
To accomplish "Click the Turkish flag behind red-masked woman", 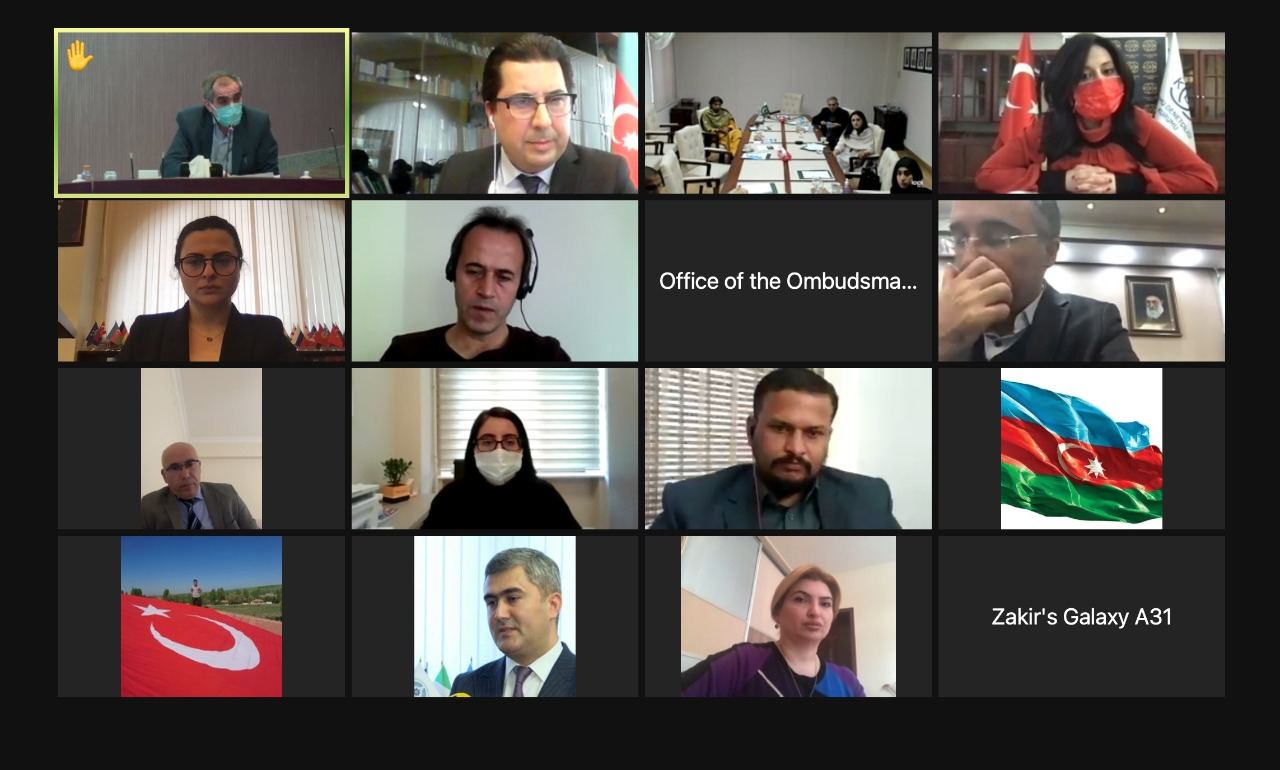I will pyautogui.click(x=1018, y=90).
